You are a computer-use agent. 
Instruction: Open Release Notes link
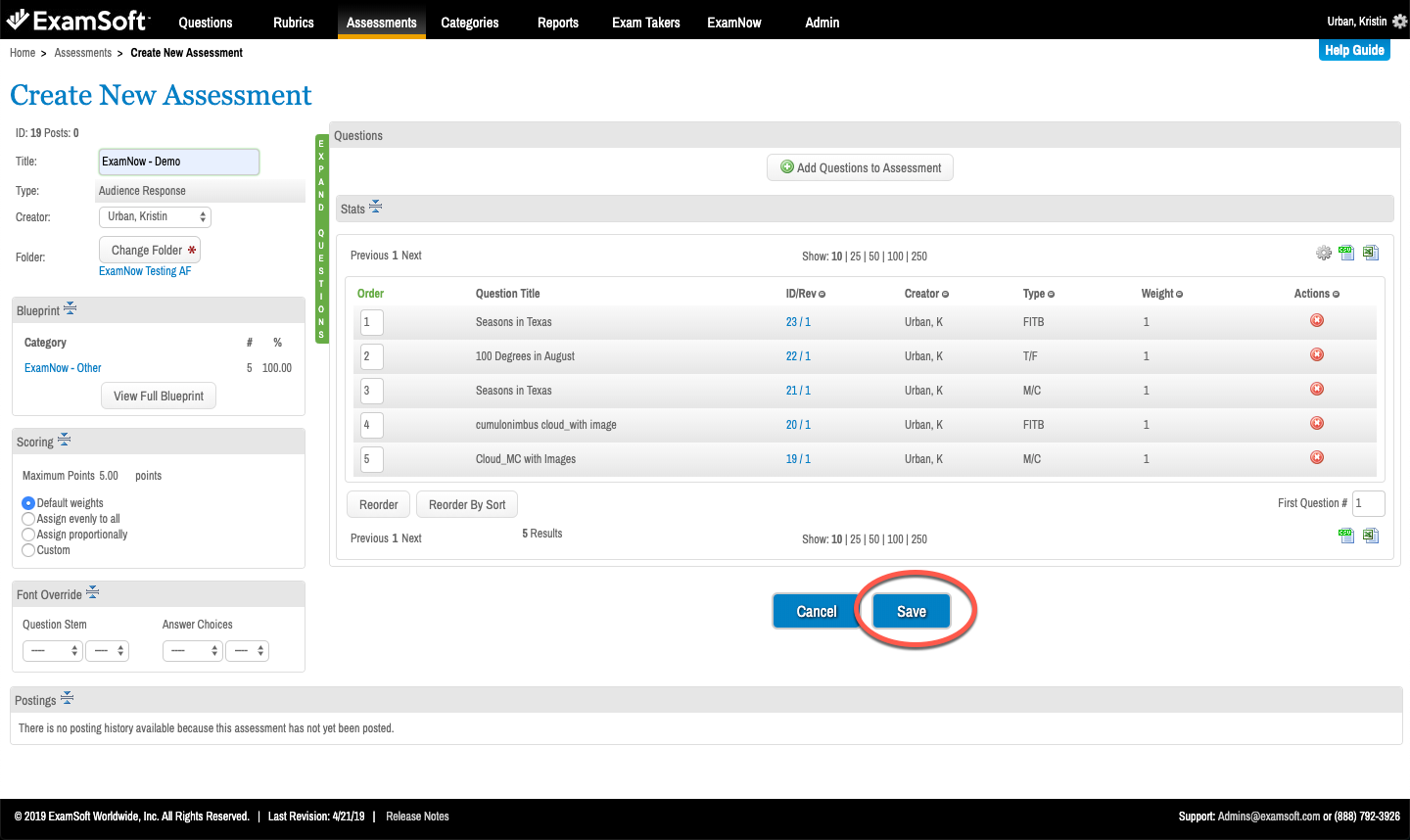[x=417, y=817]
